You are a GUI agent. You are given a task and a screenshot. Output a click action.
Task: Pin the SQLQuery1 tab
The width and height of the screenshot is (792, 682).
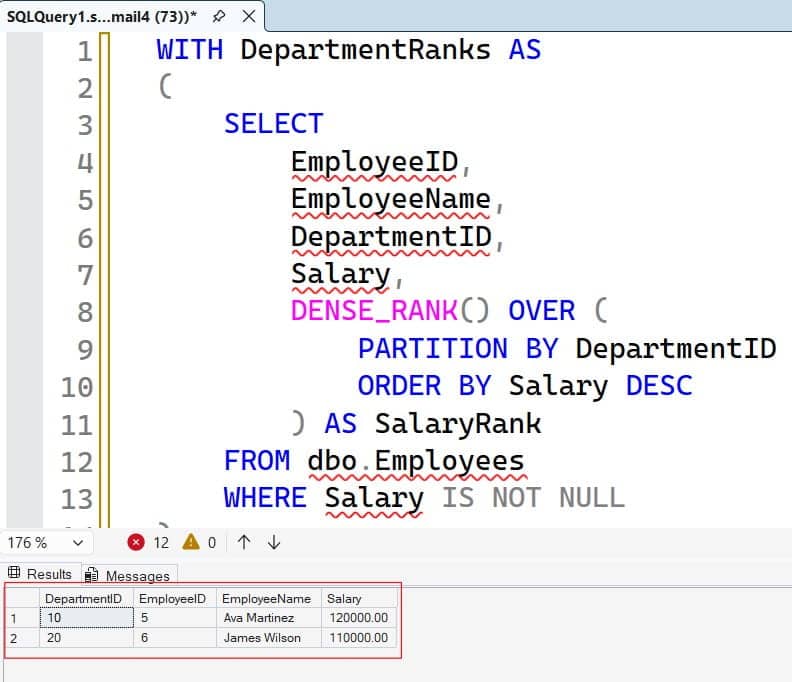(x=218, y=16)
